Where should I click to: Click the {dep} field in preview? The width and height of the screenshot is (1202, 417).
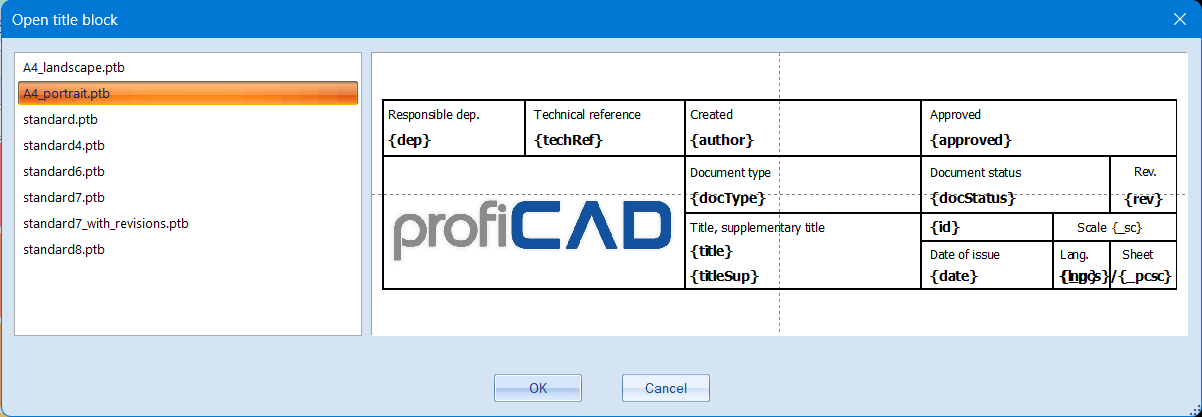(409, 140)
